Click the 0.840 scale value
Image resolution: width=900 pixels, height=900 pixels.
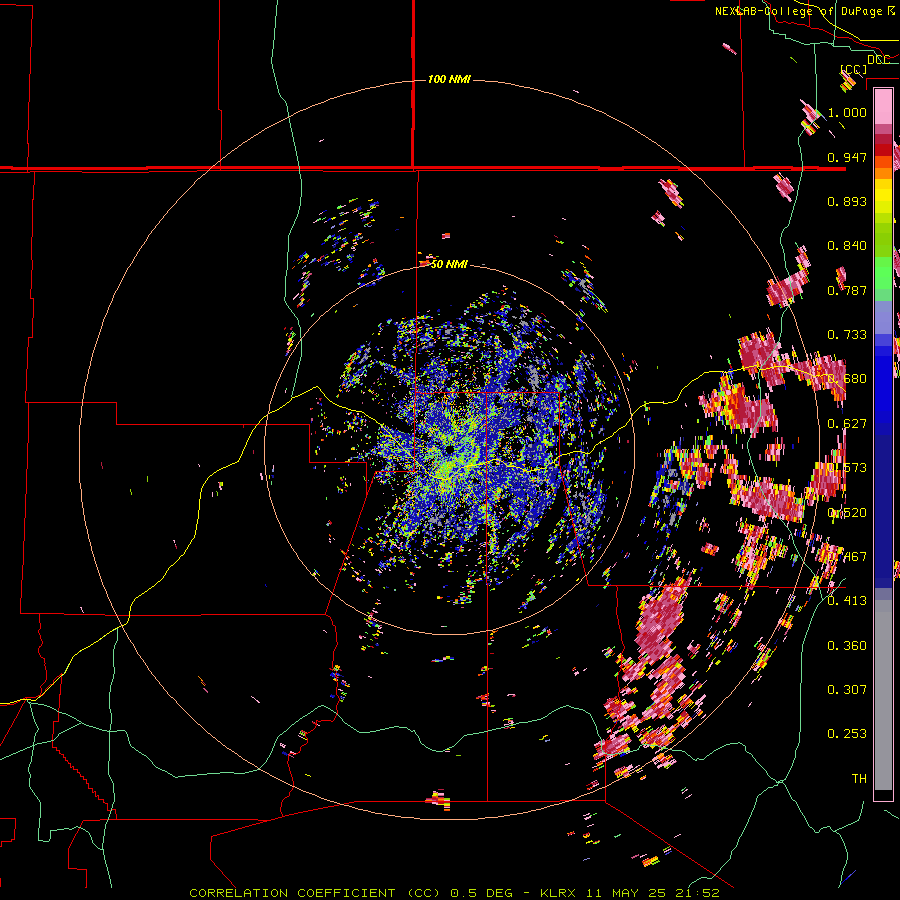pos(847,246)
